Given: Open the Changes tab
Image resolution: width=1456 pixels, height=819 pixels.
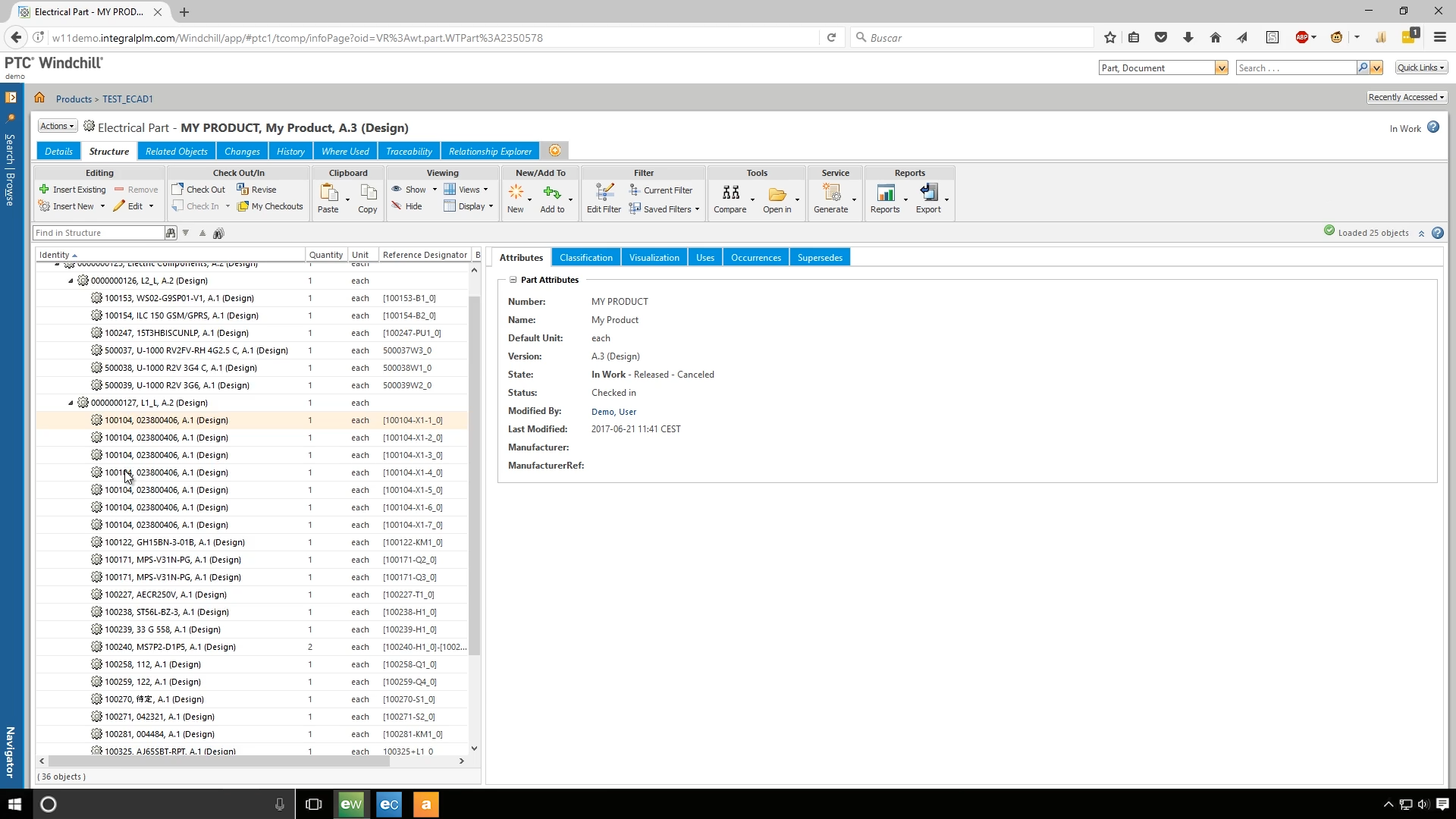Looking at the screenshot, I should [x=242, y=151].
